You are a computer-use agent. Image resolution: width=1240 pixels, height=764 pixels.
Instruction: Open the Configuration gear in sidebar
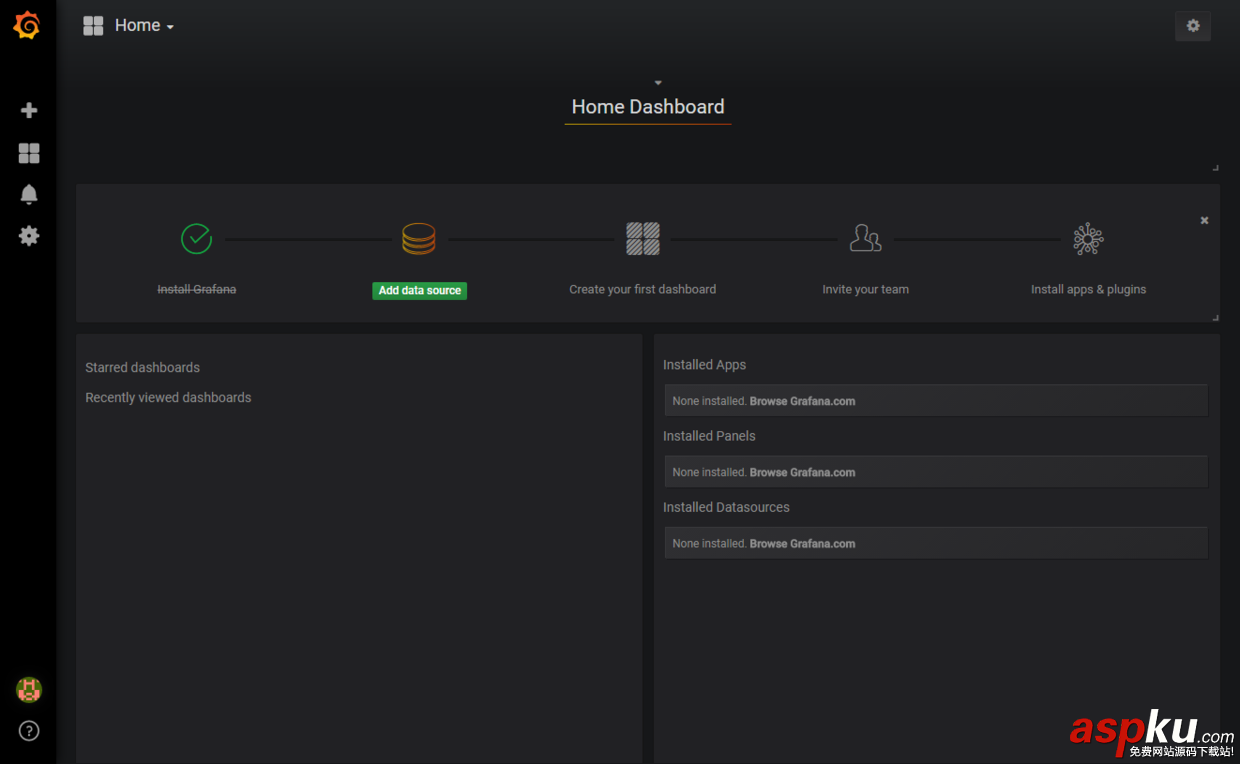click(29, 236)
